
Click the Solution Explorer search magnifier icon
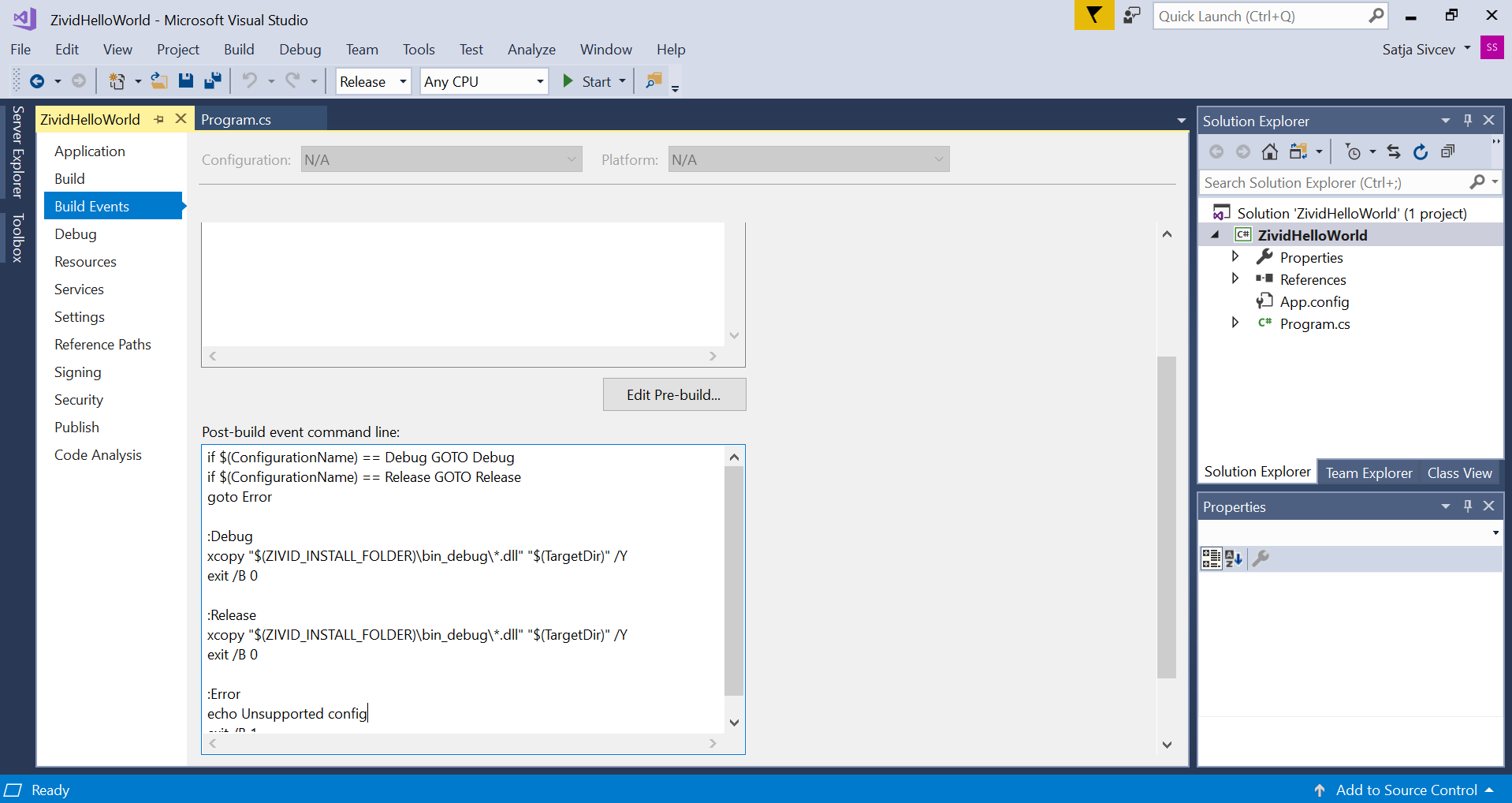tap(1477, 182)
